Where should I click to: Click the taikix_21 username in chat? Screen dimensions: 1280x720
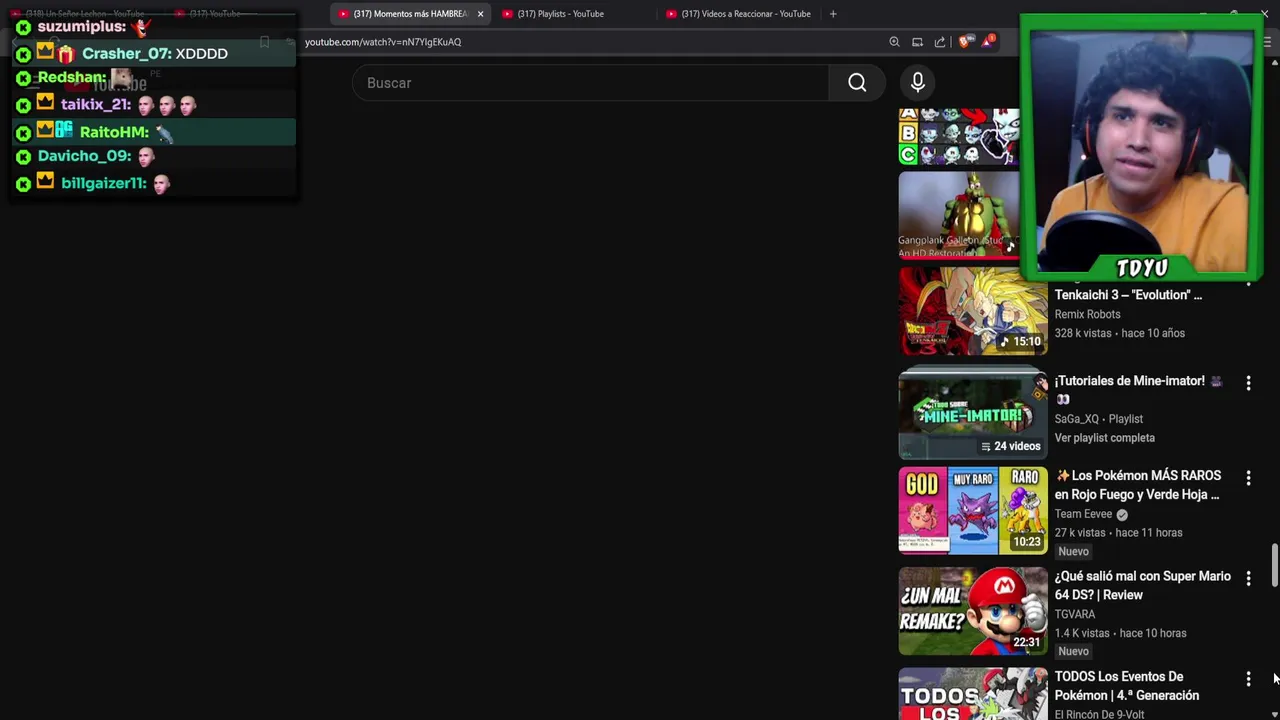pos(96,104)
